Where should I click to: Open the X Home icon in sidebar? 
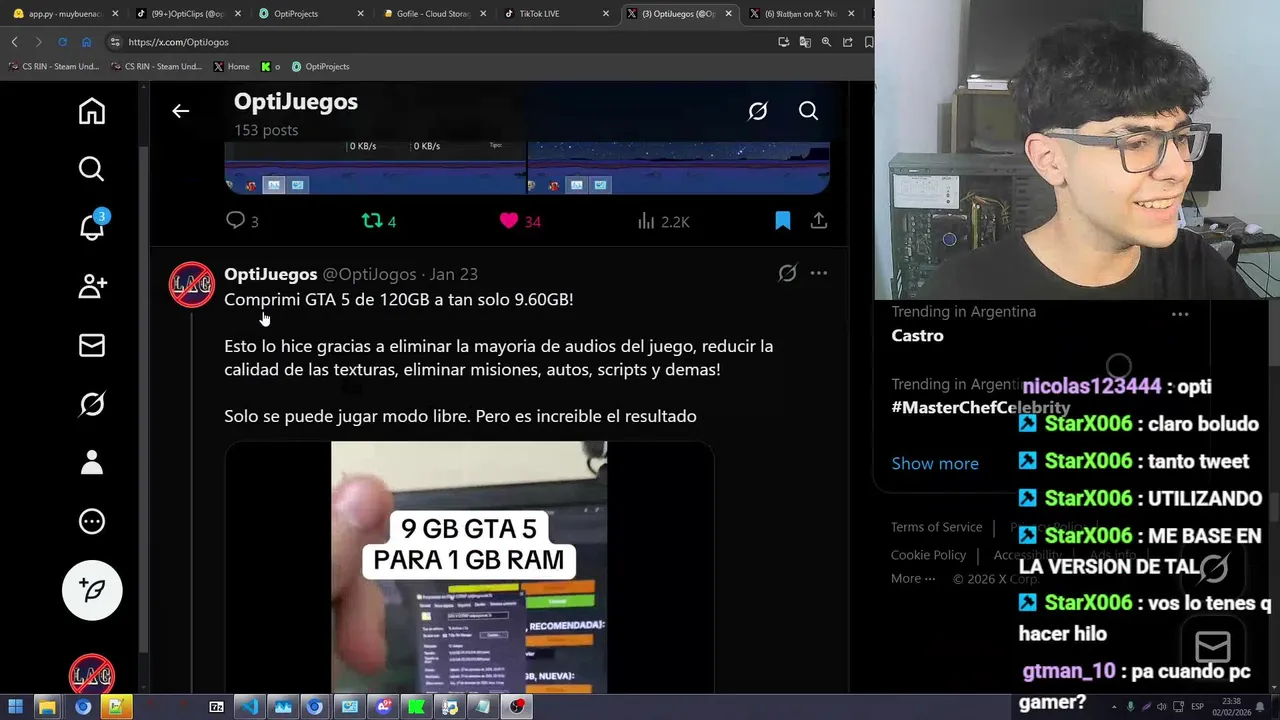pyautogui.click(x=92, y=111)
